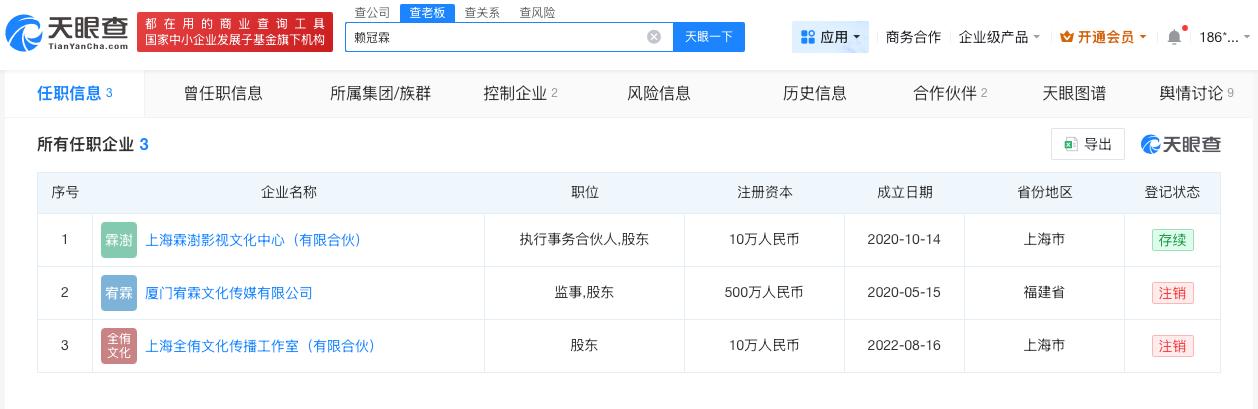Select the 任职信息 tab

75,93
